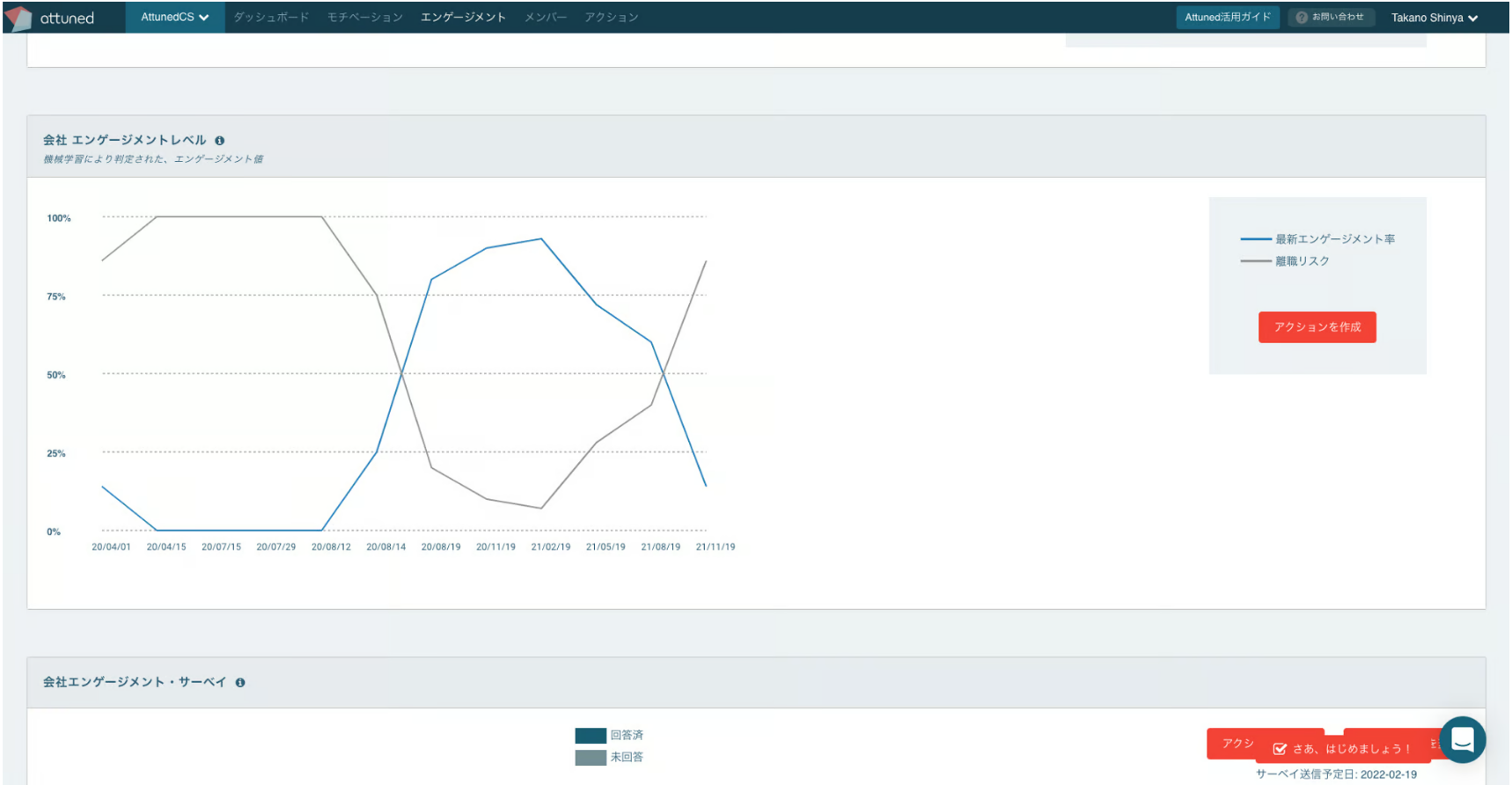Expand the Takano Shinya user menu
Screen dimensions: 1512x785
click(1434, 18)
